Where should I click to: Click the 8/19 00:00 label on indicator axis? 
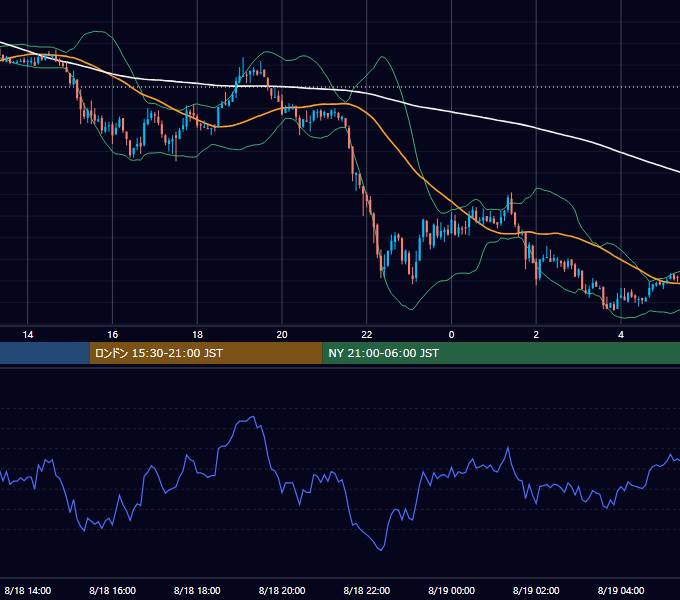click(x=451, y=590)
